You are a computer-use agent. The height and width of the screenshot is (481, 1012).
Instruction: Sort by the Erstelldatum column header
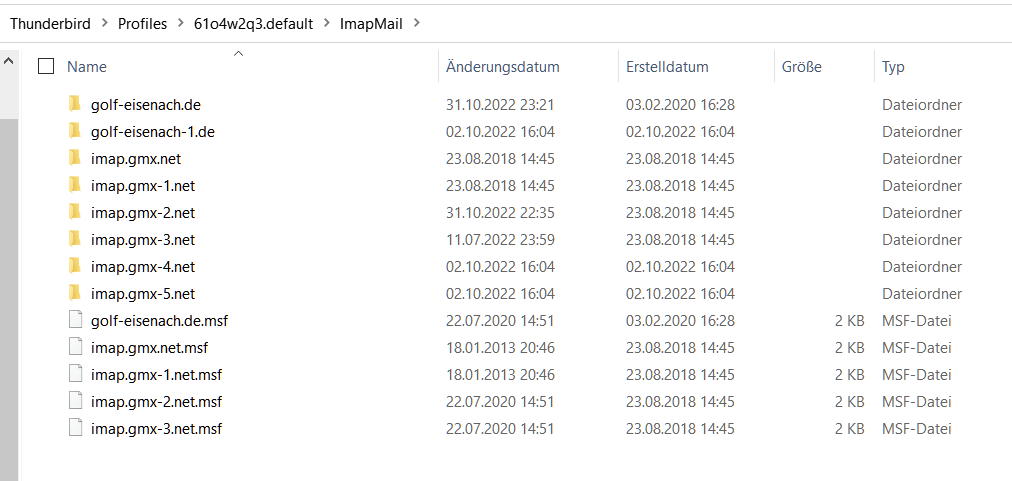(667, 67)
